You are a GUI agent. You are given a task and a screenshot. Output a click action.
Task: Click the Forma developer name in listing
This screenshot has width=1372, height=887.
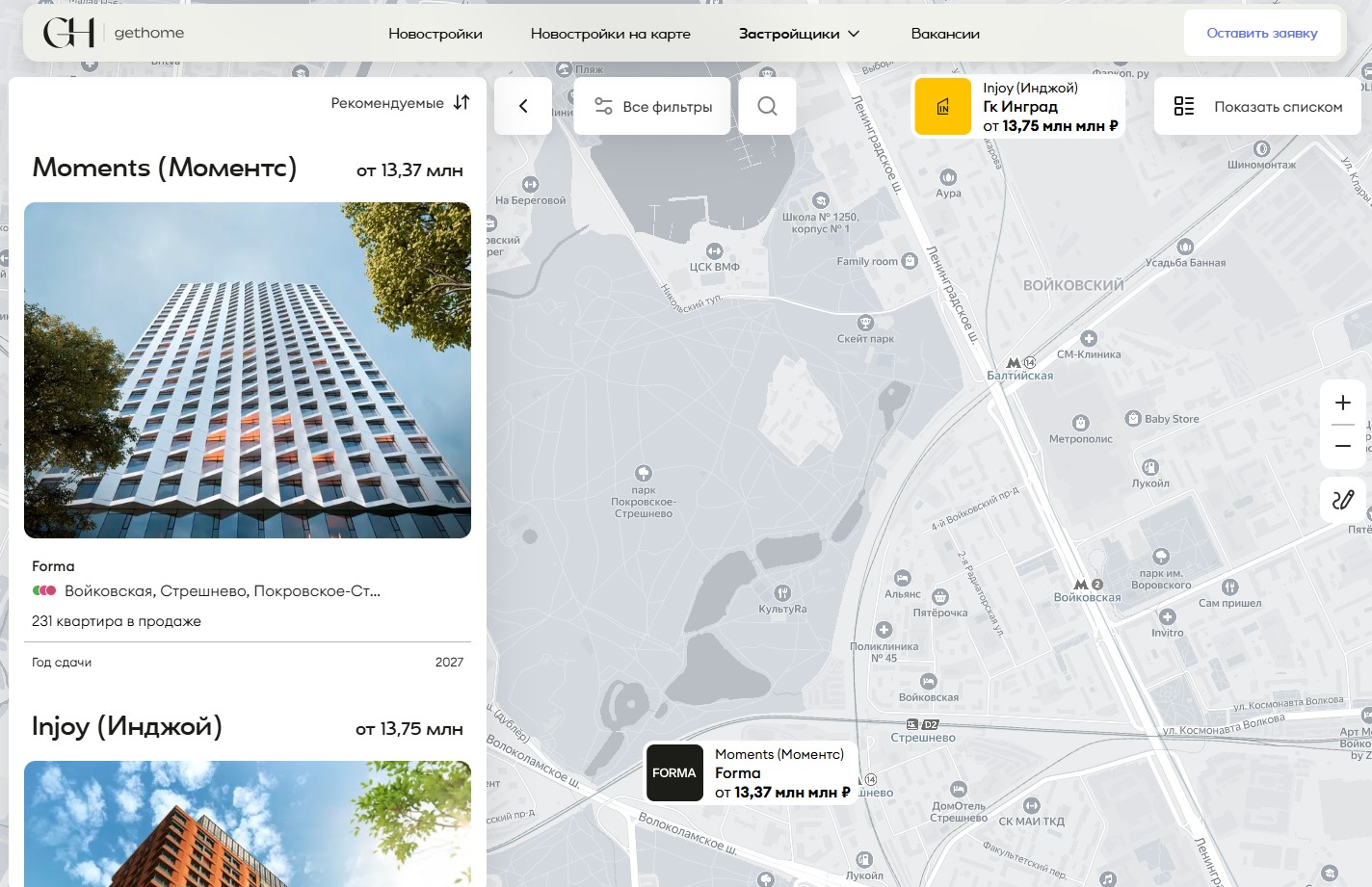tap(53, 566)
